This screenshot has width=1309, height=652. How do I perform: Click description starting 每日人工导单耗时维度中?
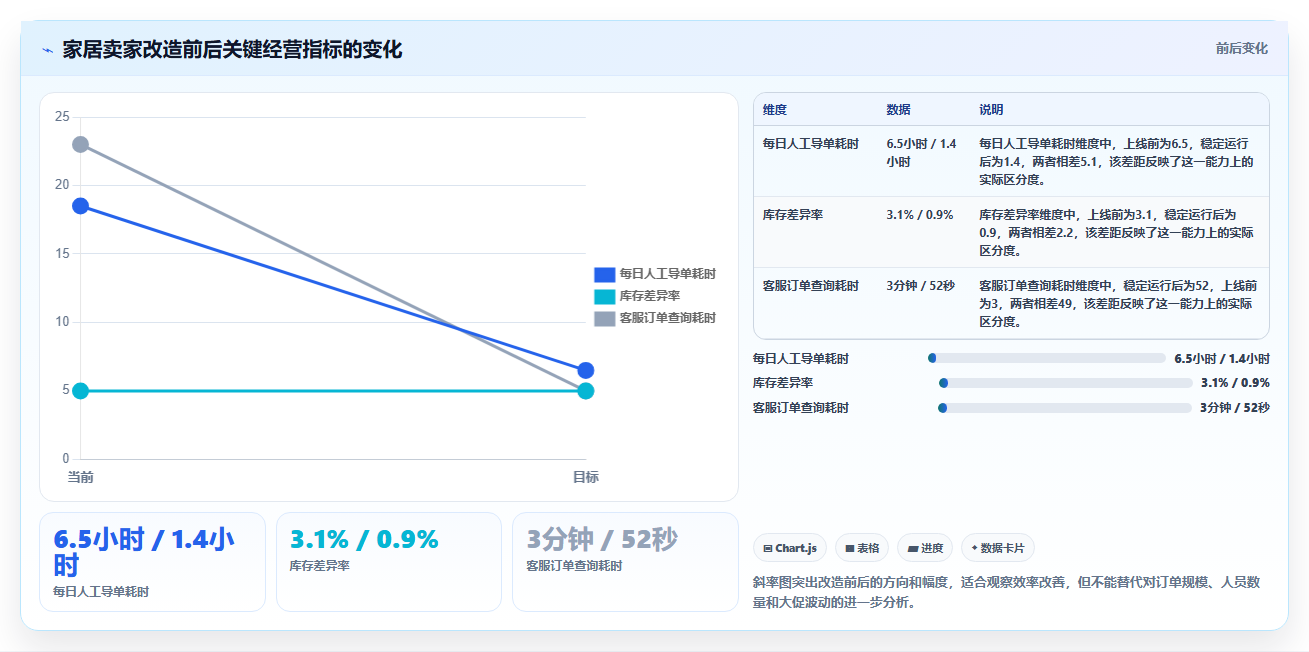[1116, 161]
